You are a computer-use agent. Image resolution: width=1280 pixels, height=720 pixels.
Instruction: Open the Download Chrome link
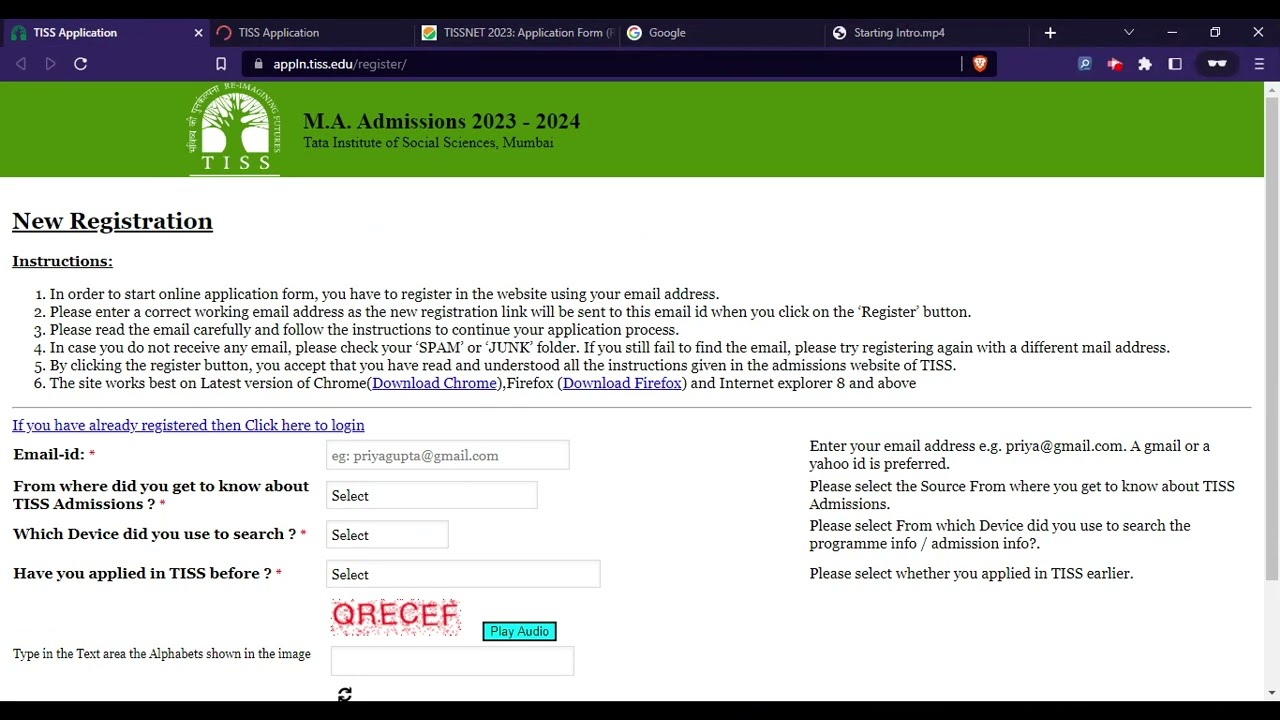coord(434,383)
